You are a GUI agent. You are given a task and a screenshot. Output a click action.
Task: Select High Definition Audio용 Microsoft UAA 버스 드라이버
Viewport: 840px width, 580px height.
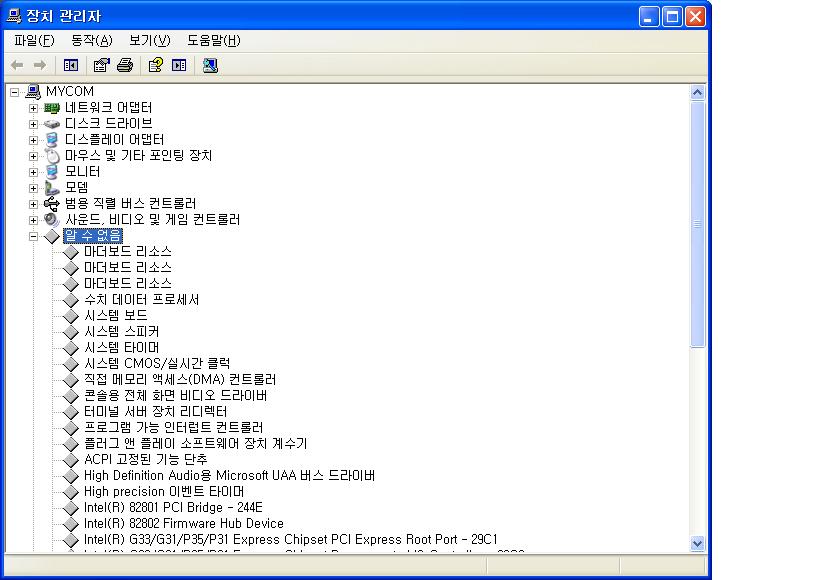click(229, 476)
